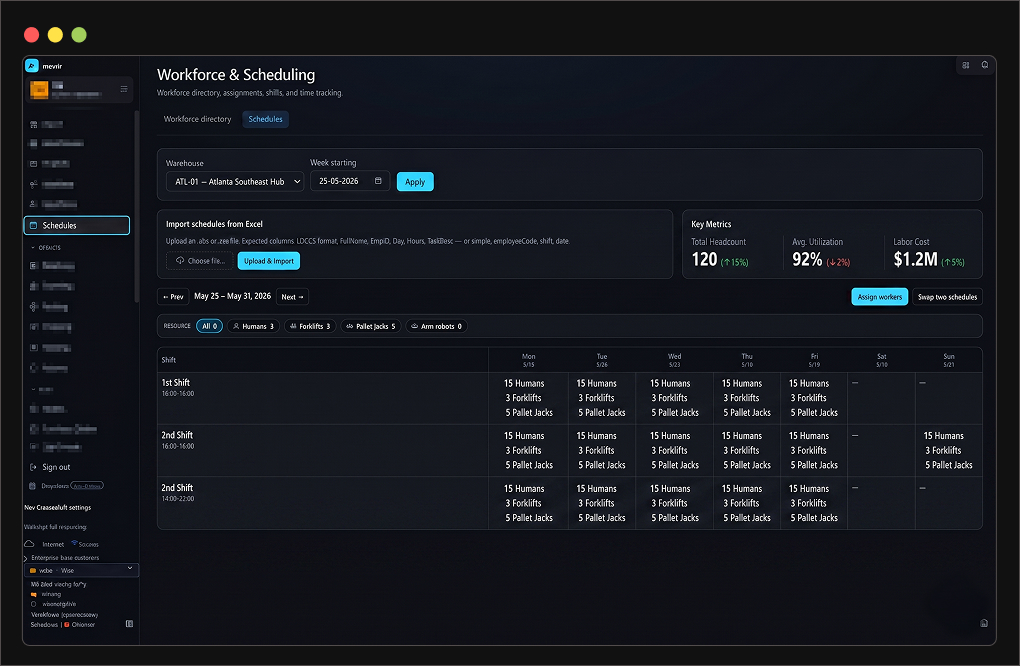Toggle the Humans resource filter
The width and height of the screenshot is (1020, 666).
click(254, 326)
